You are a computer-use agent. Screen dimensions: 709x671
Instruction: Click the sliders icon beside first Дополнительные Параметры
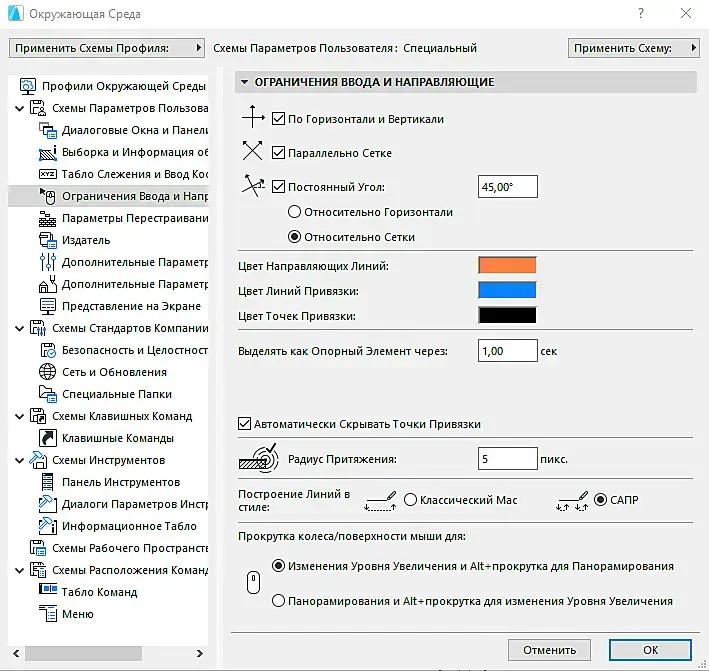click(47, 262)
